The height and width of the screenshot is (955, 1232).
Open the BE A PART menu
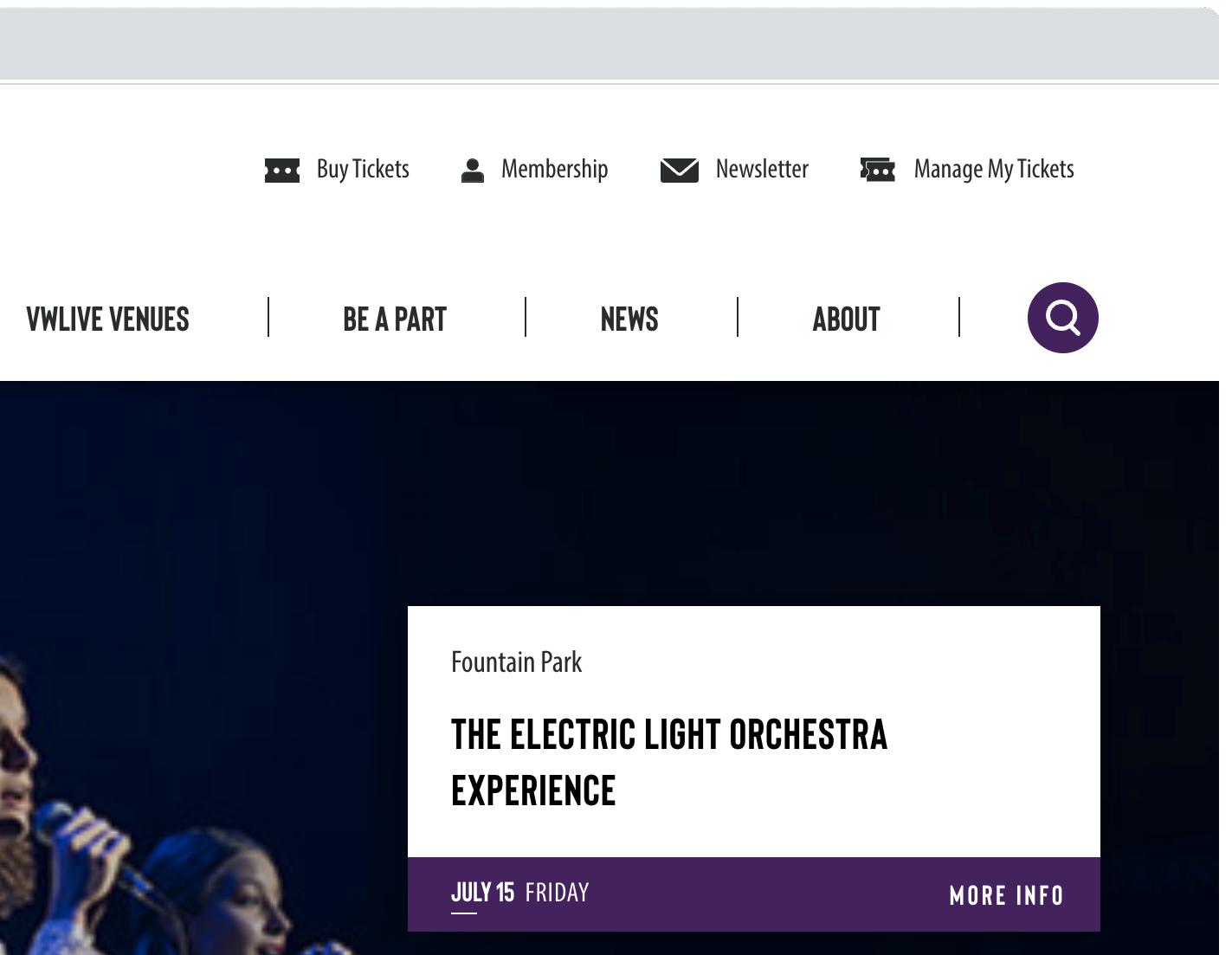tap(395, 319)
